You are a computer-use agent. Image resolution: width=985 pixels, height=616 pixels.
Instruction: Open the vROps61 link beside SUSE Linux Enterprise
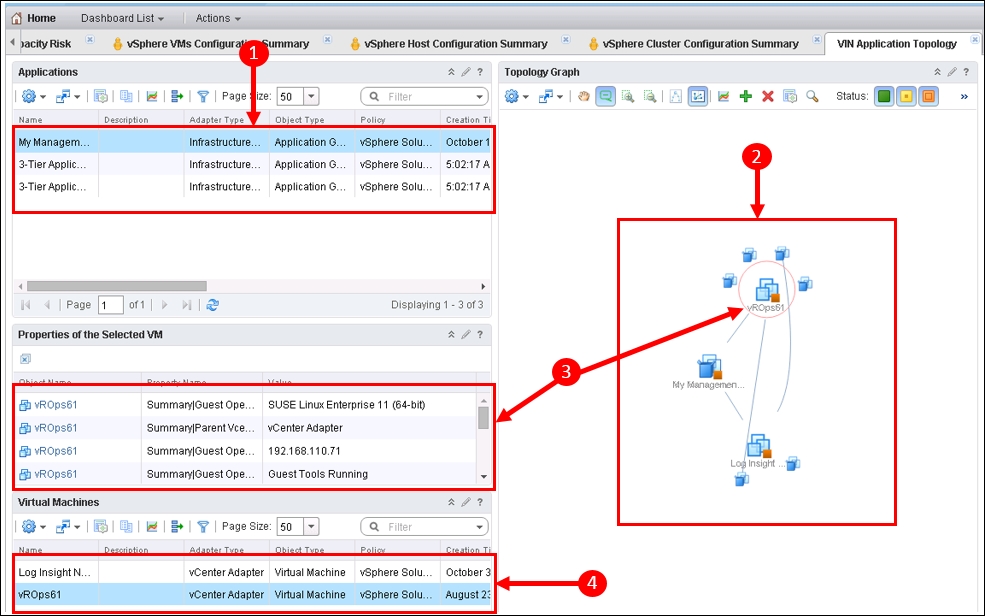click(x=55, y=405)
